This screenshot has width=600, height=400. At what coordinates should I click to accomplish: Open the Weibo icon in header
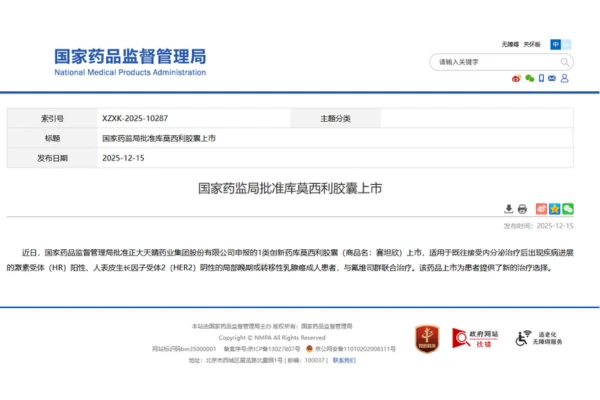(x=516, y=78)
